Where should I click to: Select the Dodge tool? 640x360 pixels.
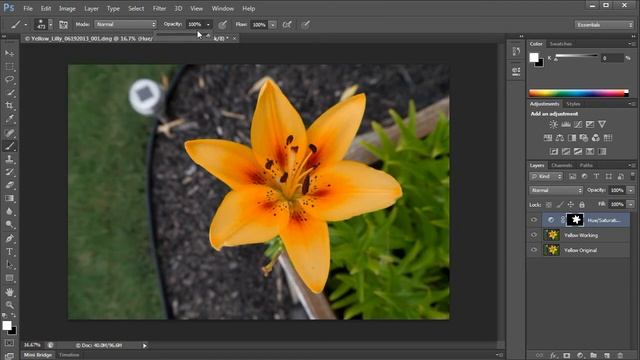tap(9, 224)
